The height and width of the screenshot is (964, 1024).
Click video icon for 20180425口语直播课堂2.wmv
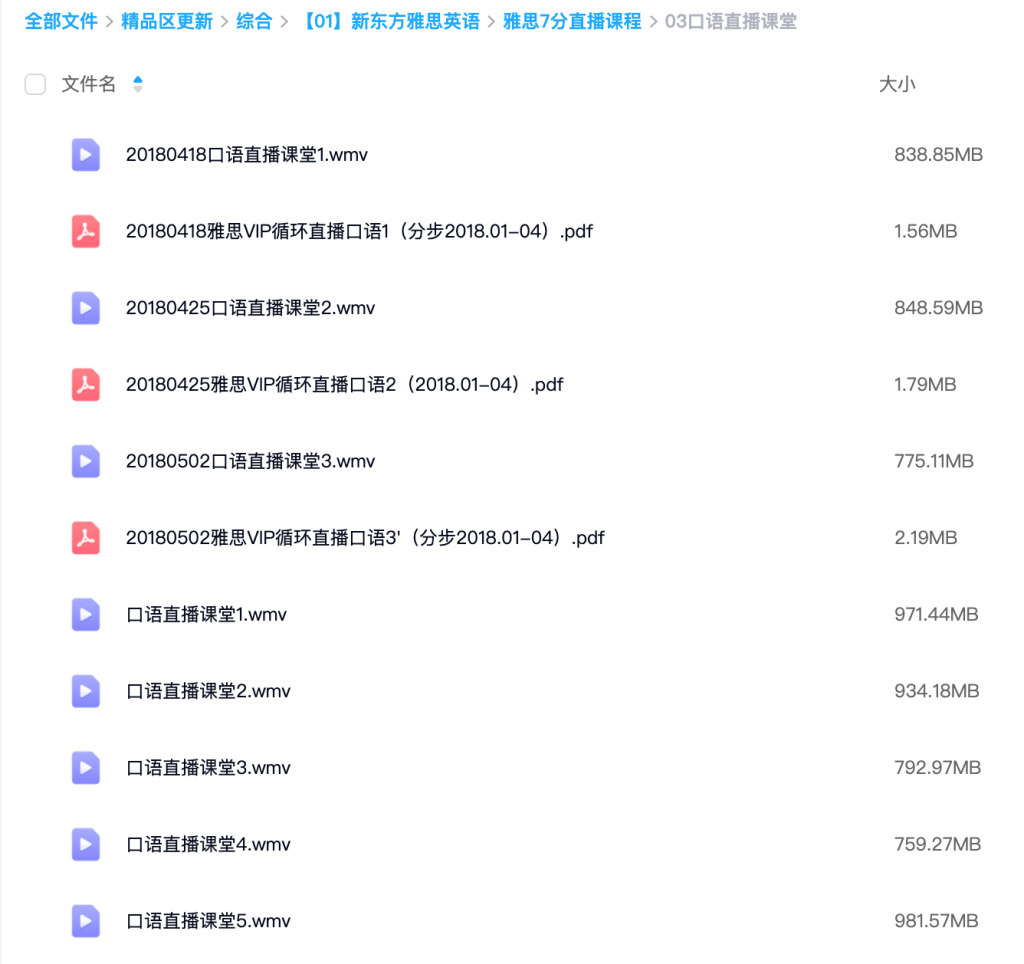(x=86, y=308)
